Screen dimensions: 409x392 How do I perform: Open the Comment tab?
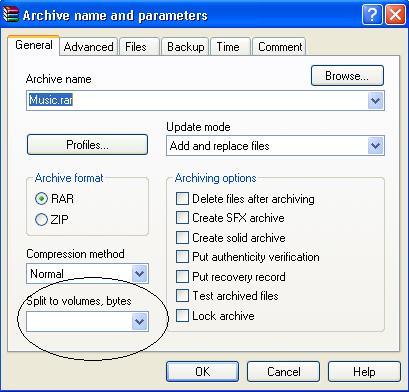tap(279, 47)
